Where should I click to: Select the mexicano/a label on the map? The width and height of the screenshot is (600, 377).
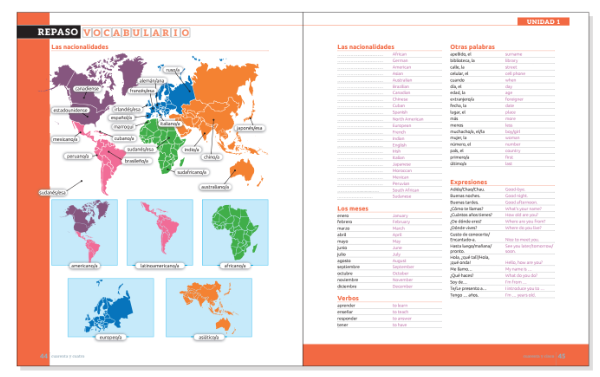tap(65, 139)
